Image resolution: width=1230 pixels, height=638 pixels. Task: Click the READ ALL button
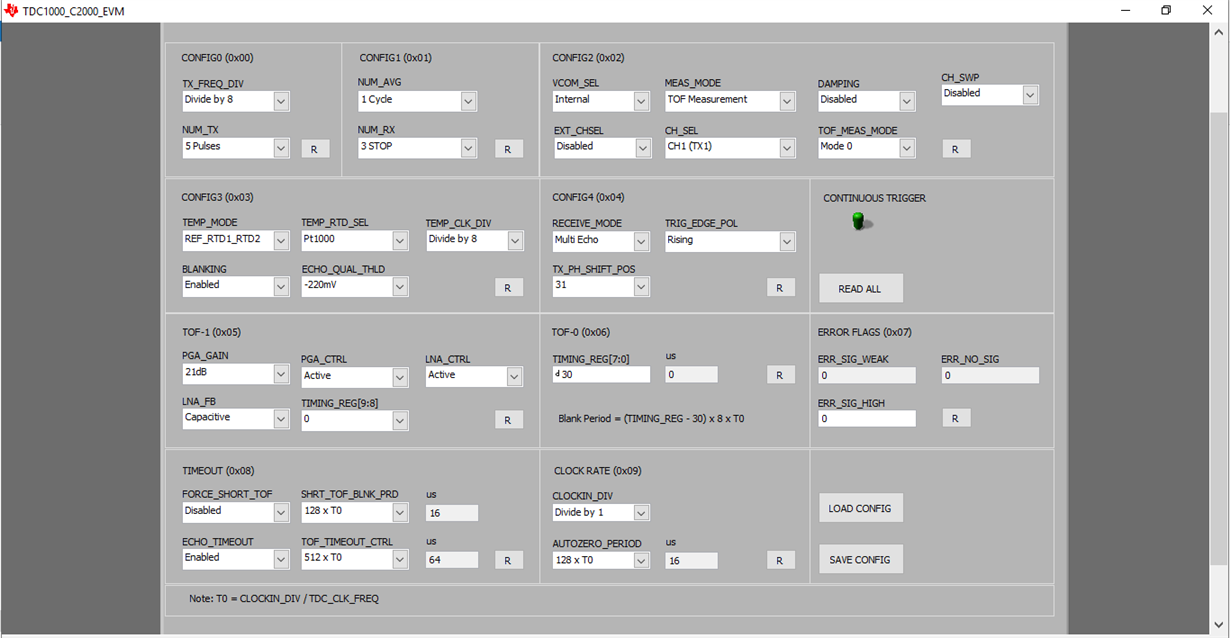point(860,288)
